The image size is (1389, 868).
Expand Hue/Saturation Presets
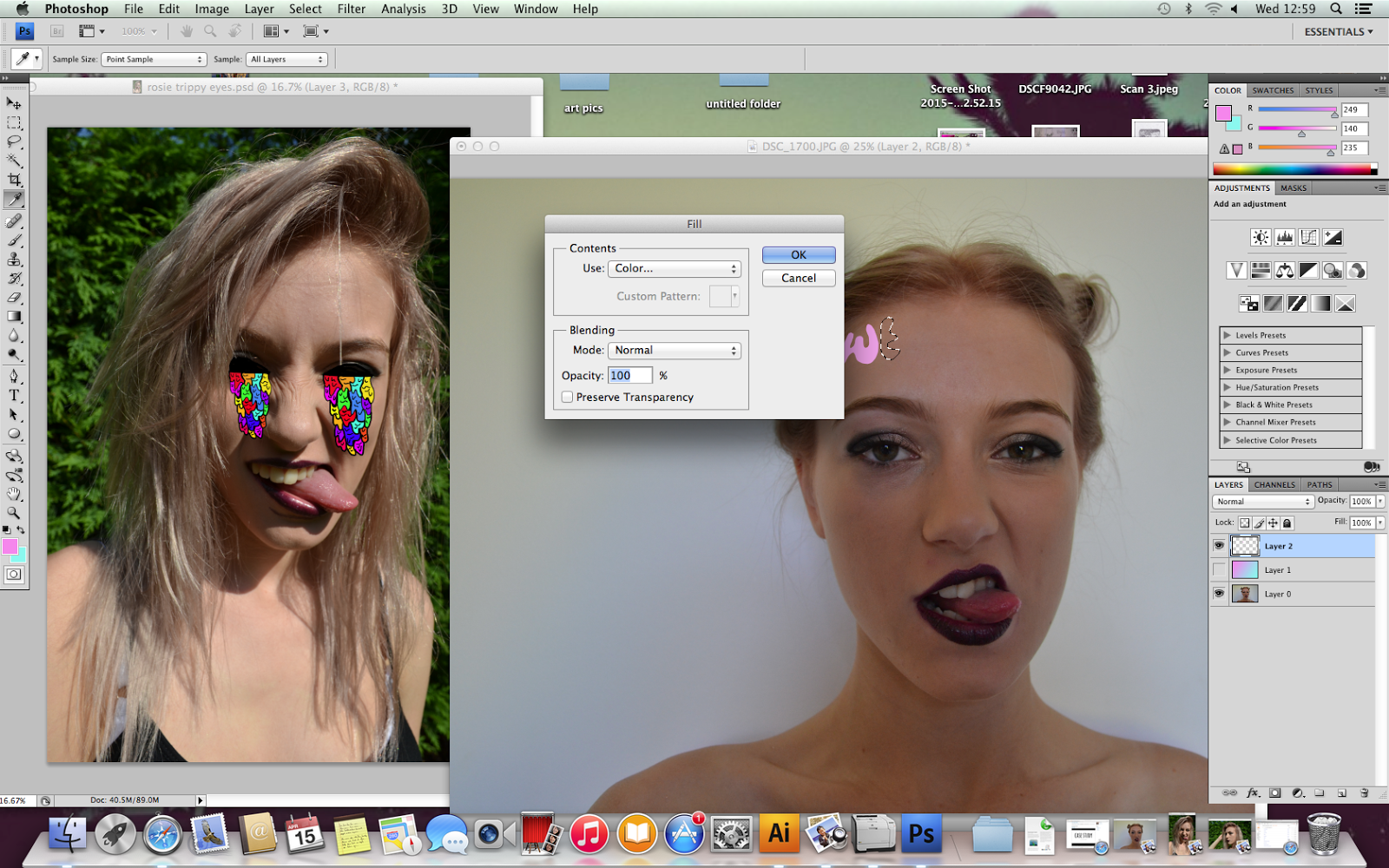click(1227, 387)
